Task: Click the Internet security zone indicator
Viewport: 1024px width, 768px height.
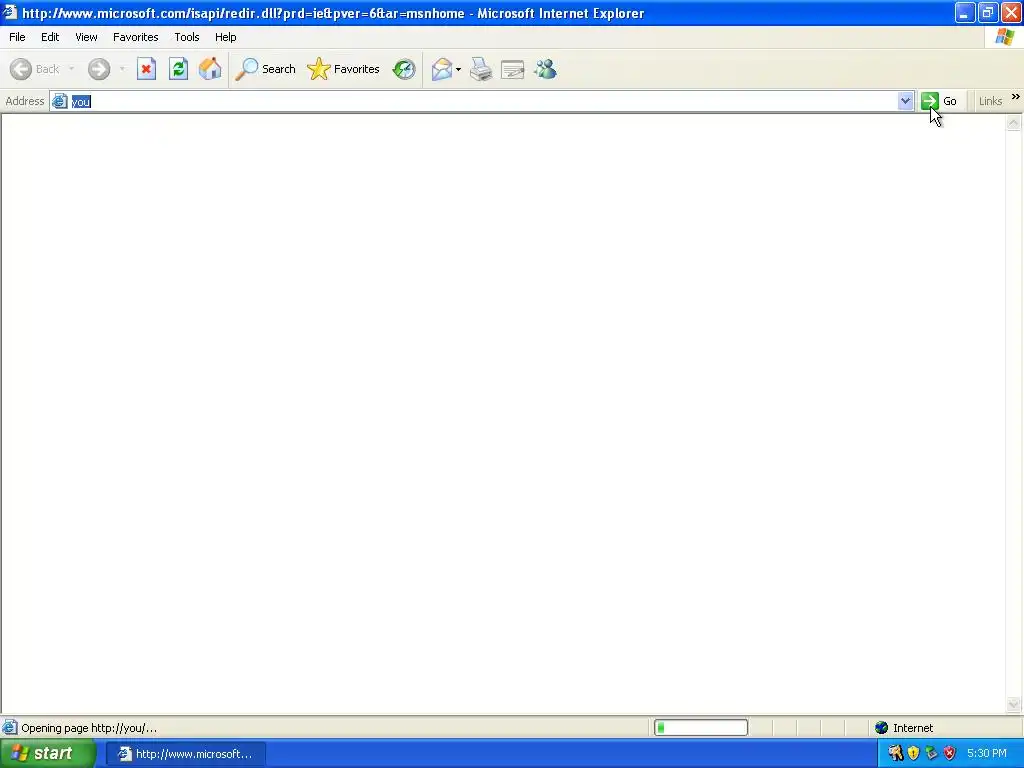Action: click(904, 728)
